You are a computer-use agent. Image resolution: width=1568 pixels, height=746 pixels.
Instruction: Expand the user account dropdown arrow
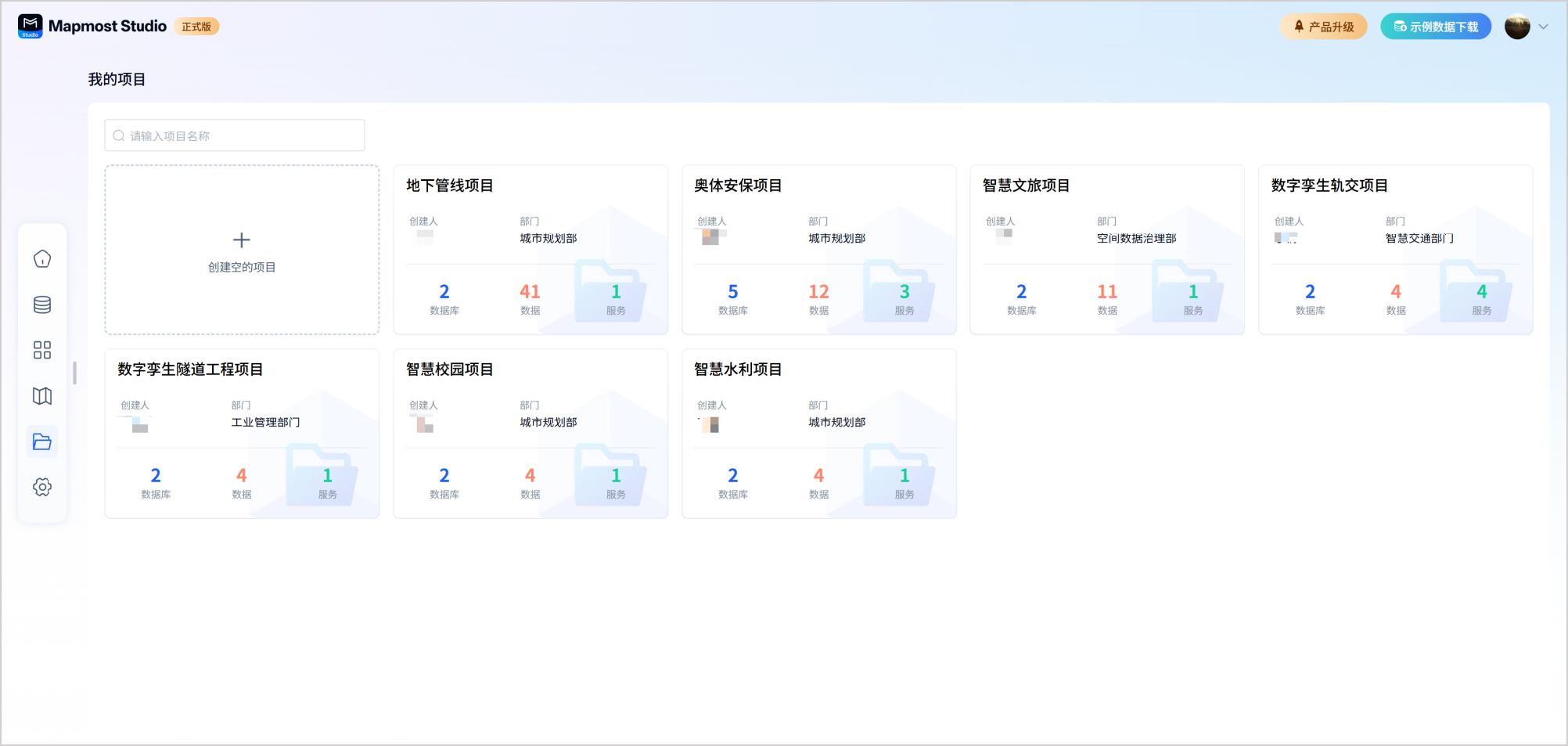(1543, 27)
